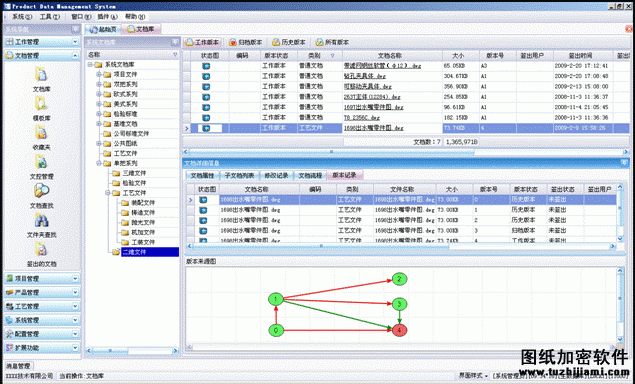
Task: Expand the 扩展功能 sidebar section
Action: click(75, 348)
